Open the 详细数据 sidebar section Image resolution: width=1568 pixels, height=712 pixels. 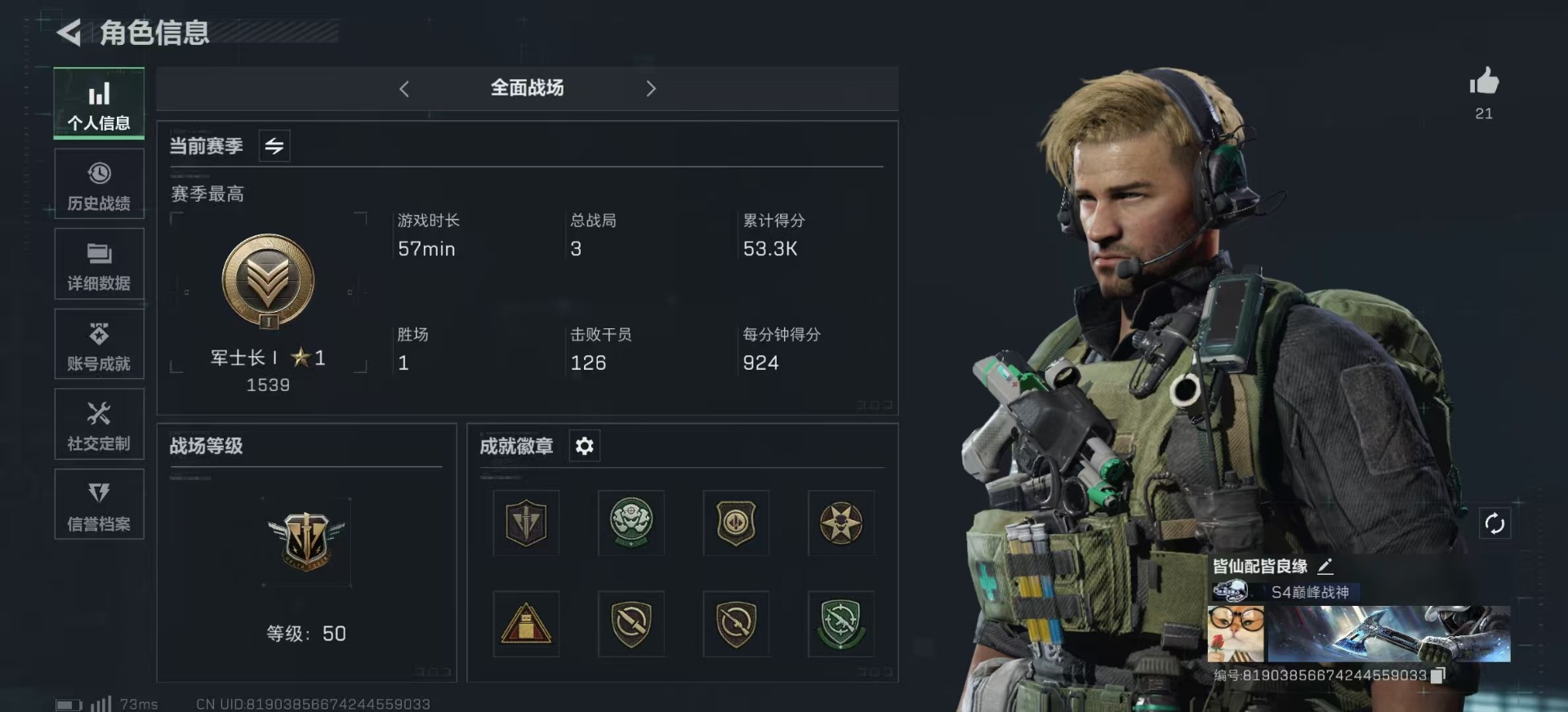tap(99, 264)
